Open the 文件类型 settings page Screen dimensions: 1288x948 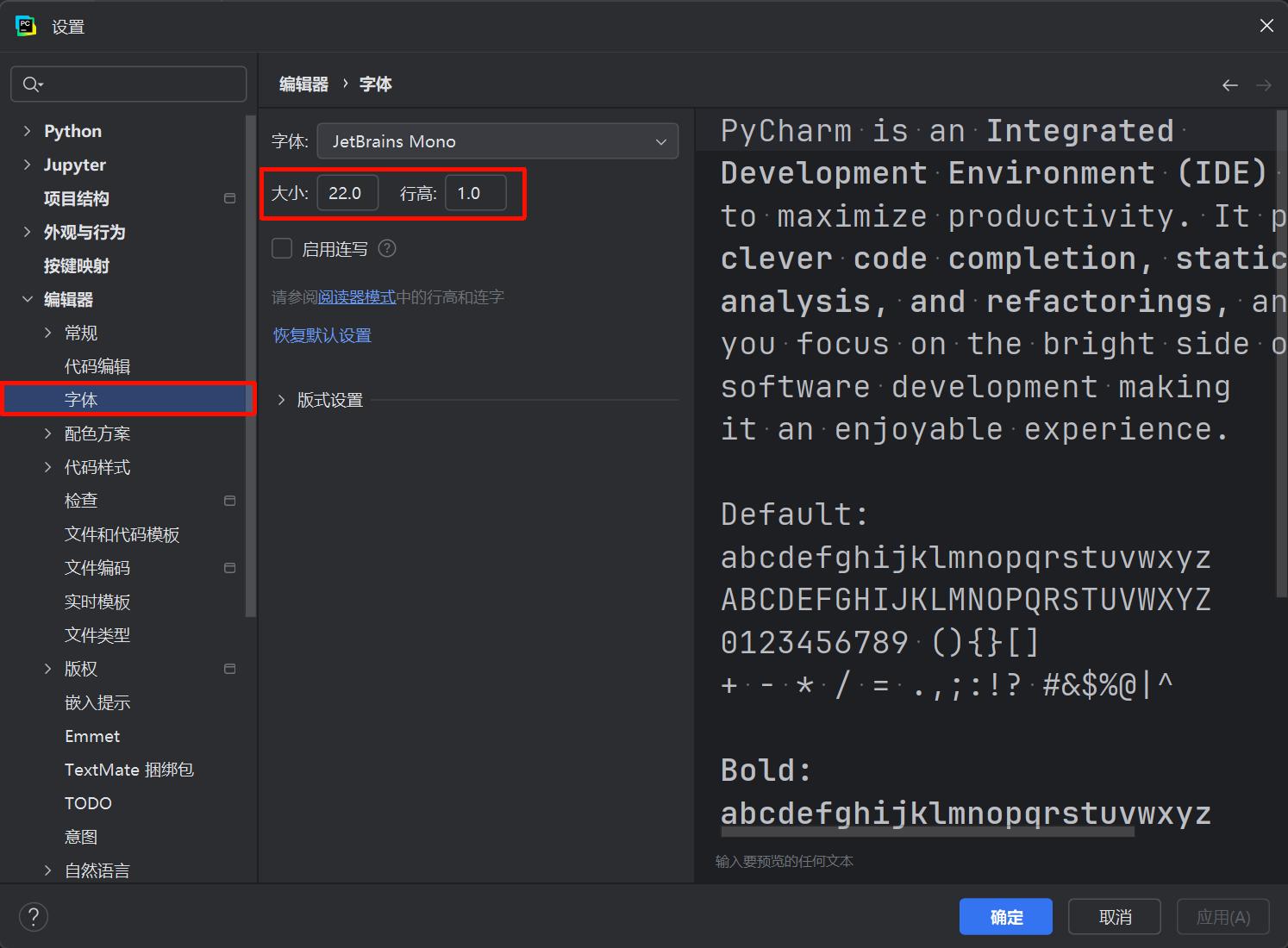97,635
